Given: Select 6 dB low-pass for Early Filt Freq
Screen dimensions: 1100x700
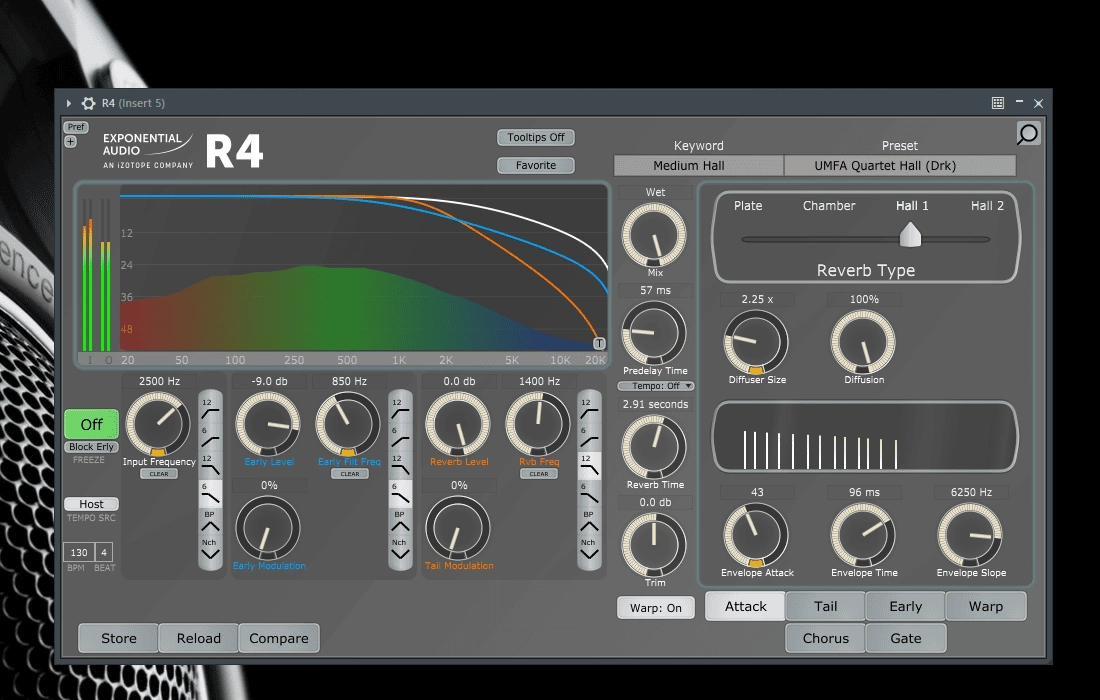Looking at the screenshot, I should [400, 494].
